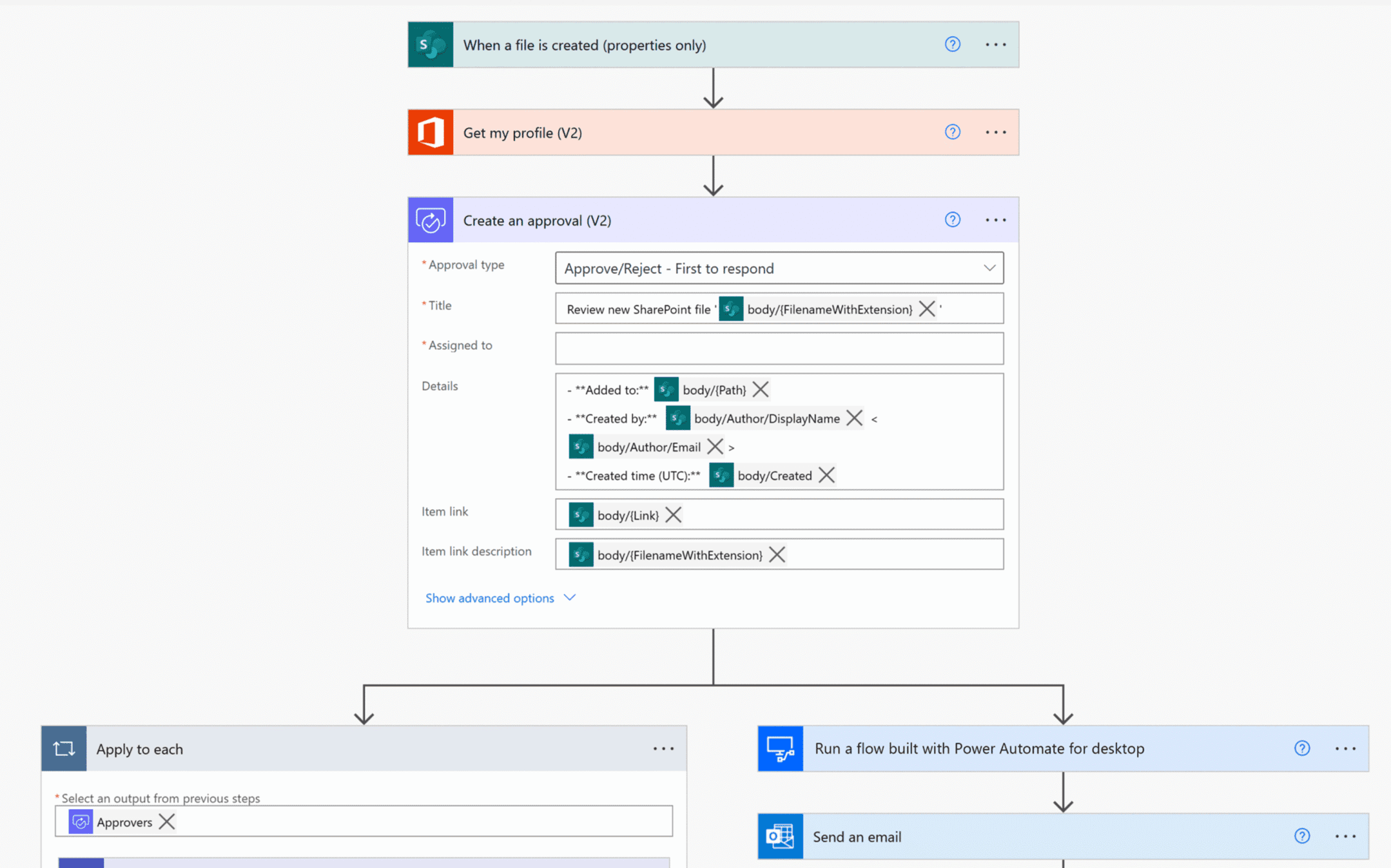Click the Apply to each loop icon

click(x=64, y=748)
